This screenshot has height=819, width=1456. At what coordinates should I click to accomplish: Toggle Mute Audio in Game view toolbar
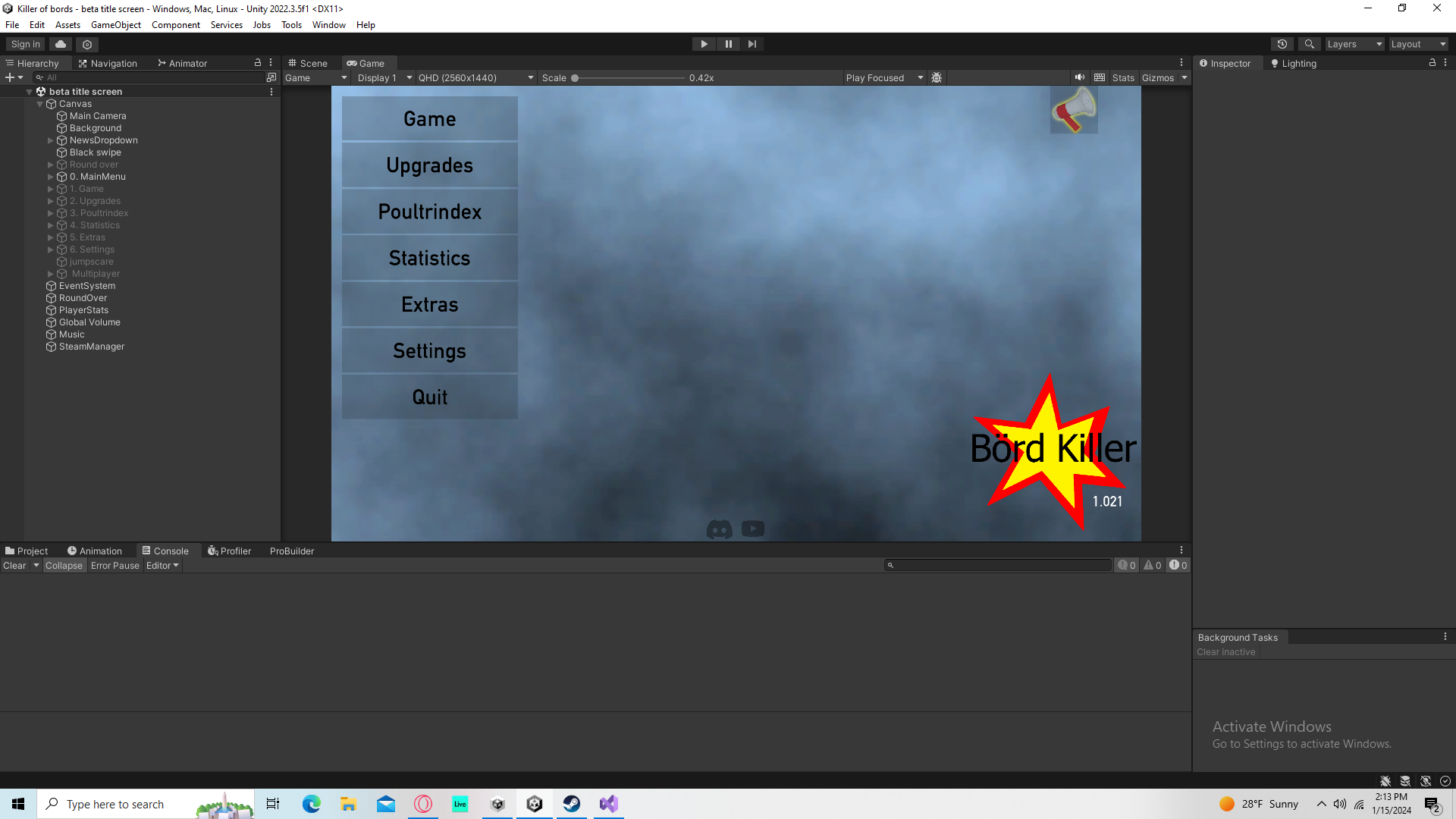coord(1079,77)
